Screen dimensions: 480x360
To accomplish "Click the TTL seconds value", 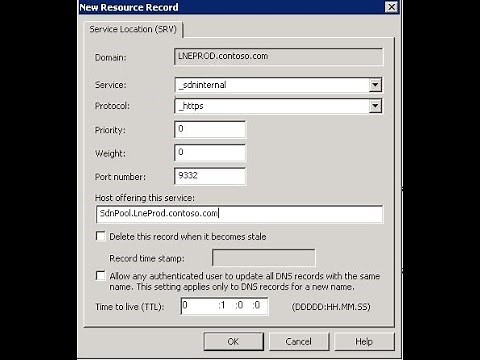I will (257, 305).
